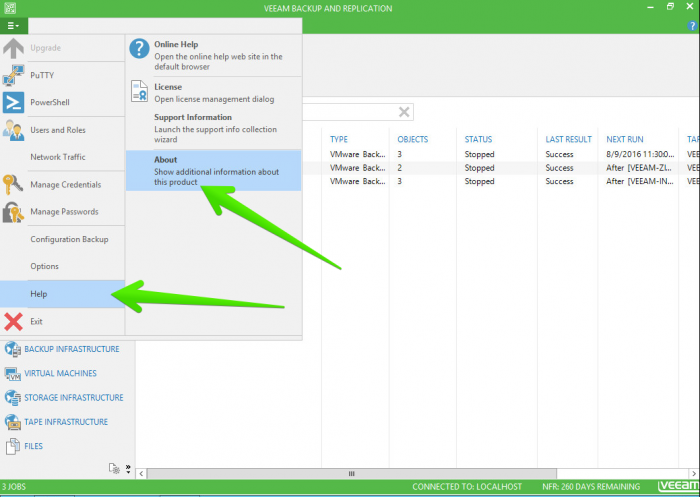This screenshot has width=700, height=497.
Task: Click the Manage Passwords lock icon
Action: tap(13, 212)
